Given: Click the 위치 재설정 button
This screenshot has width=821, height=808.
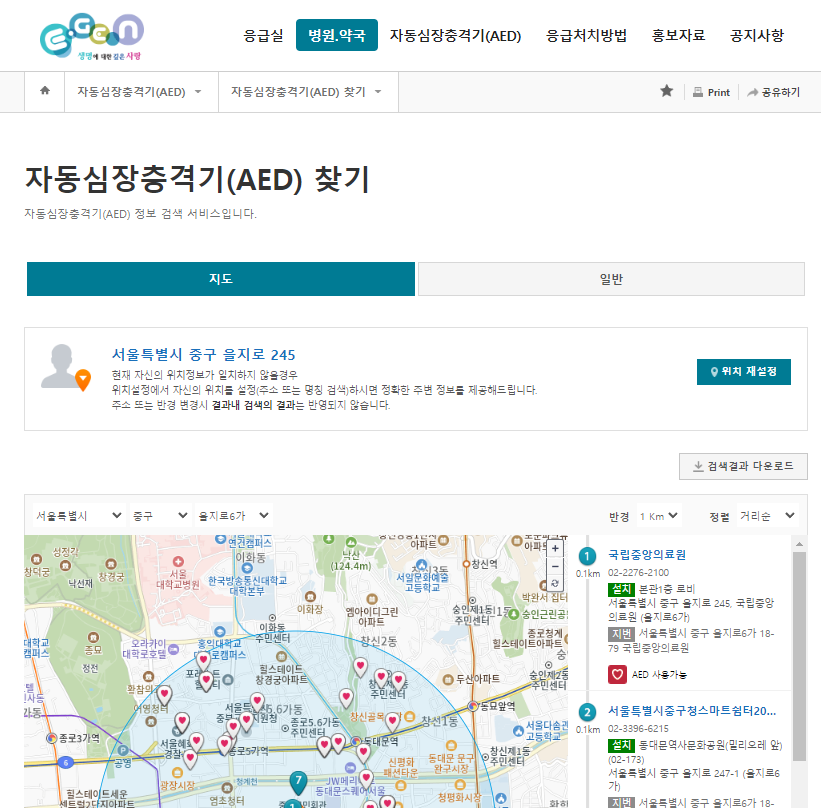Looking at the screenshot, I should click(x=744, y=372).
